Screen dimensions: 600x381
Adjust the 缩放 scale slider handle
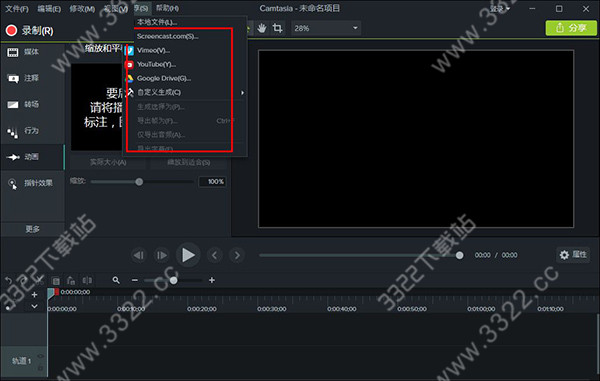(139, 182)
